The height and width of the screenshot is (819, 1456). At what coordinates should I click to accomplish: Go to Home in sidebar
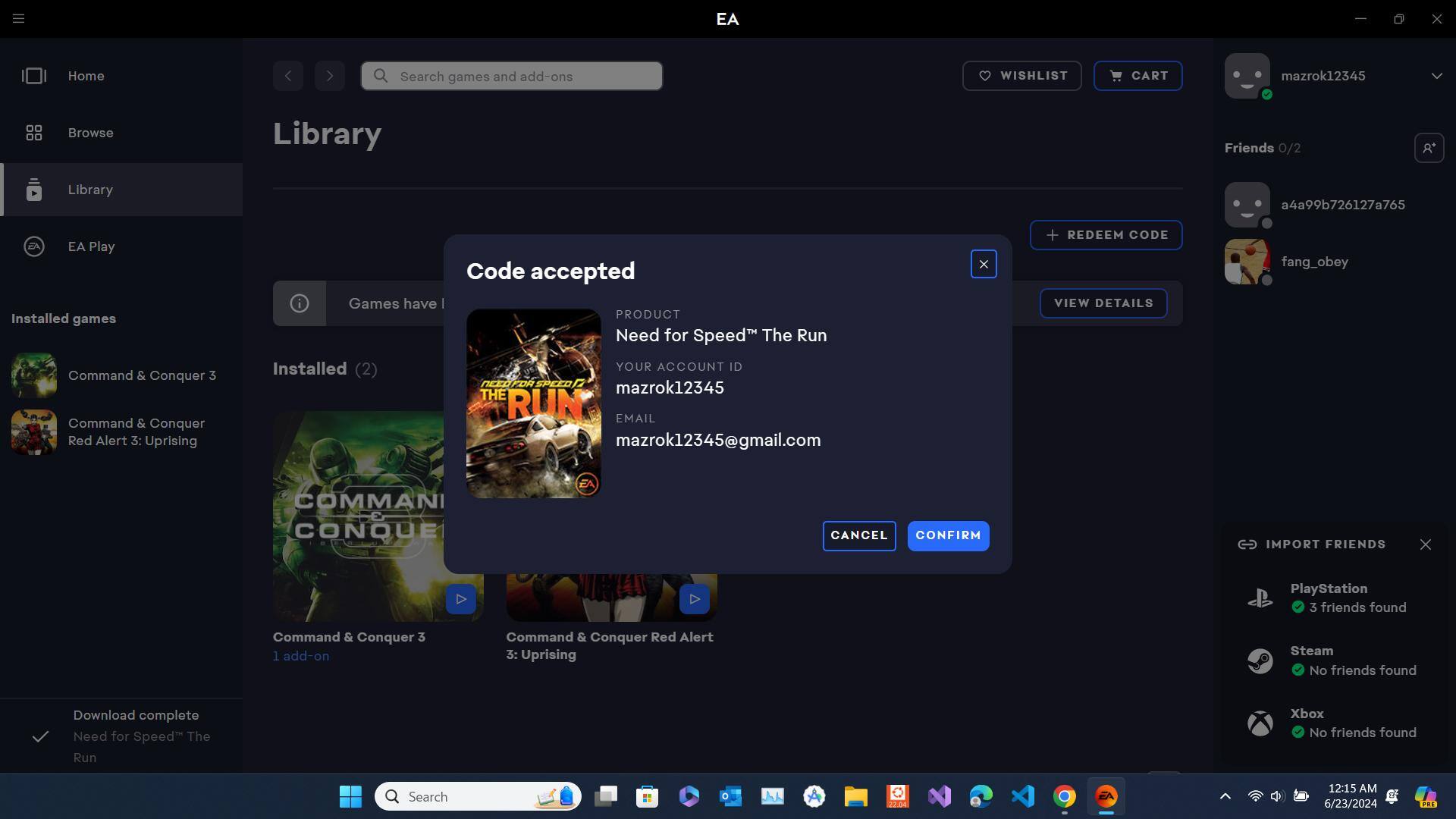click(x=86, y=76)
